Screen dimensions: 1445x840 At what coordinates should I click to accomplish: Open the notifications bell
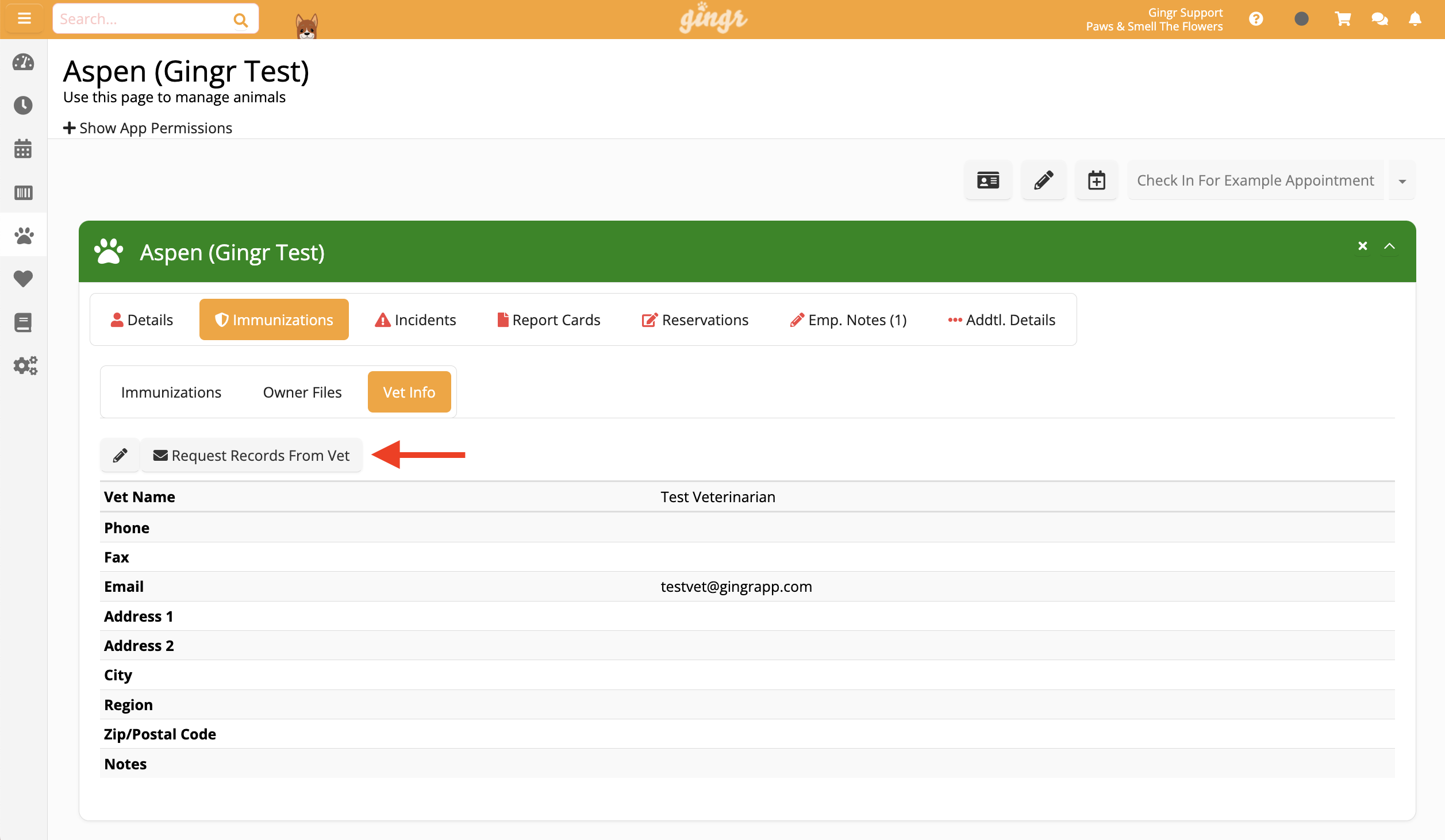[x=1415, y=20]
